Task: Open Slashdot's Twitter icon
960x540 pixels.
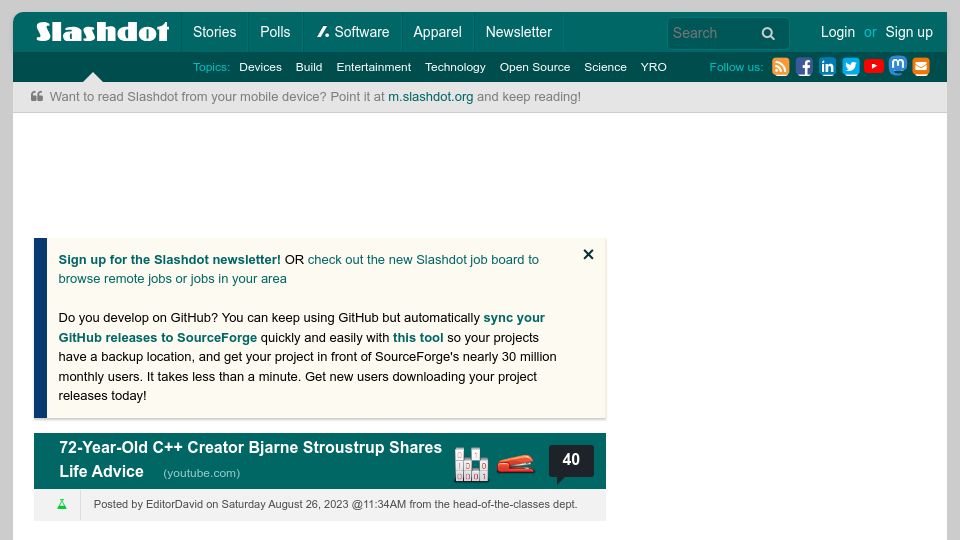Action: coord(850,67)
